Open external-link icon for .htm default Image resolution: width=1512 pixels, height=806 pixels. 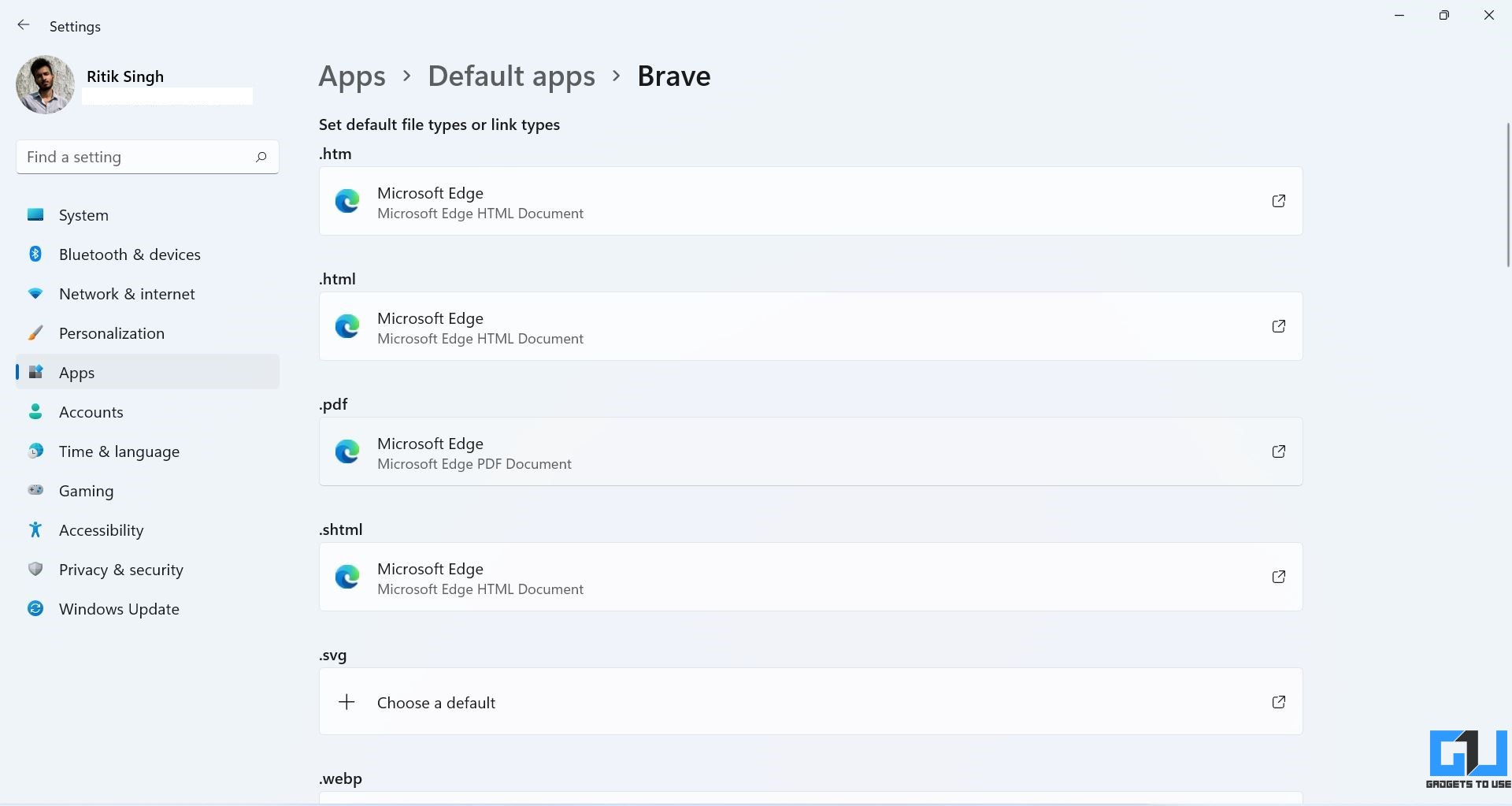(1279, 201)
